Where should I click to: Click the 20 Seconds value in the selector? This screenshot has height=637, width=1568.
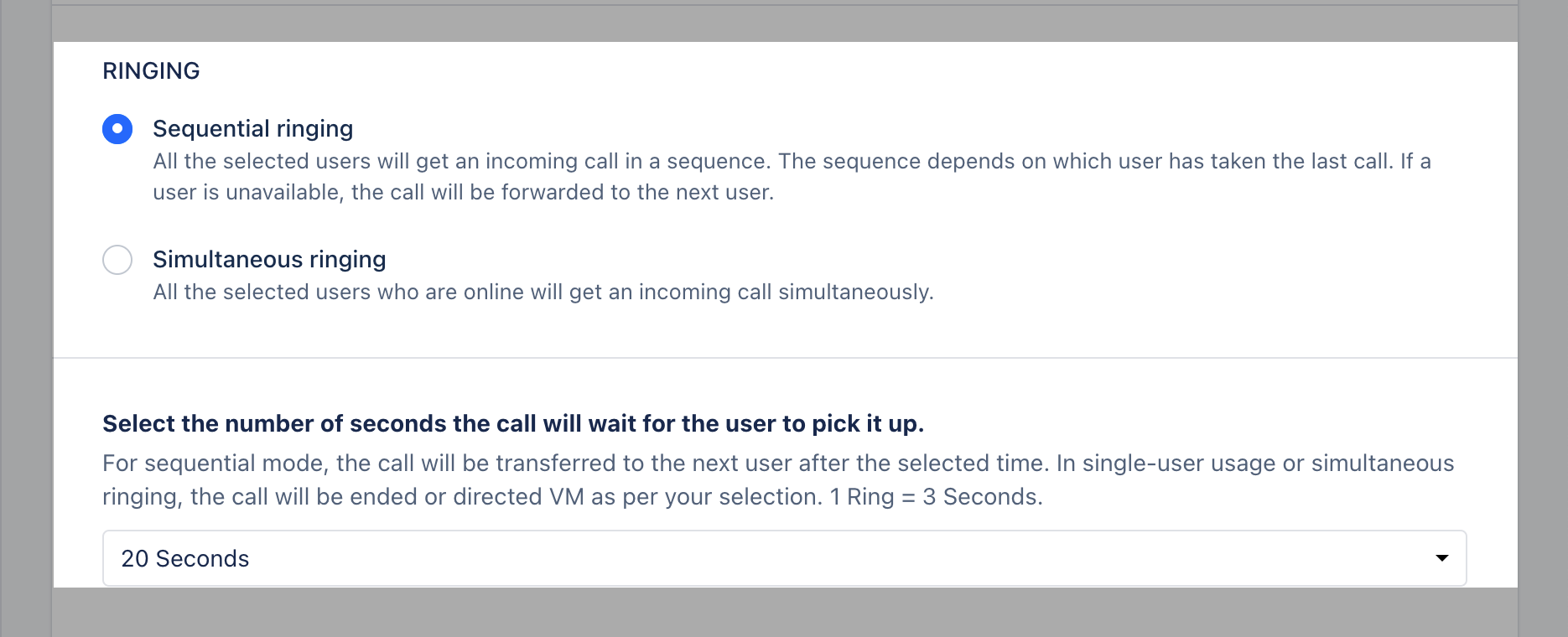point(184,557)
